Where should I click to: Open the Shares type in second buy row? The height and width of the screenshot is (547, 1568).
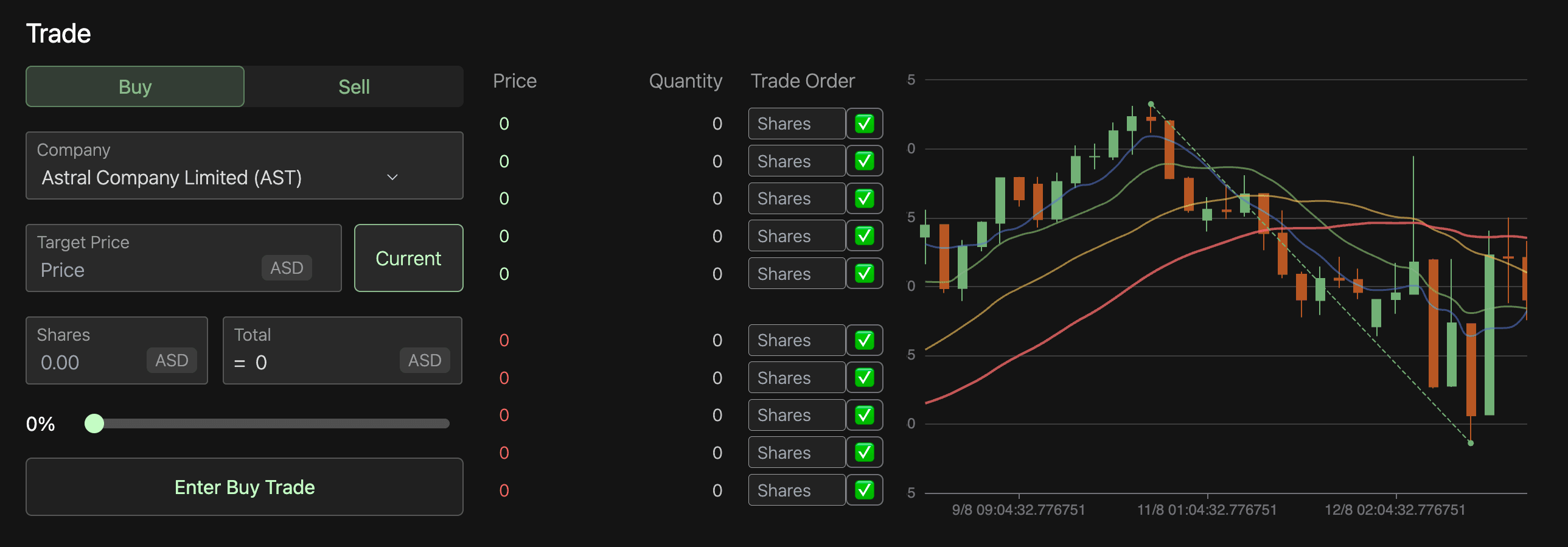(796, 161)
